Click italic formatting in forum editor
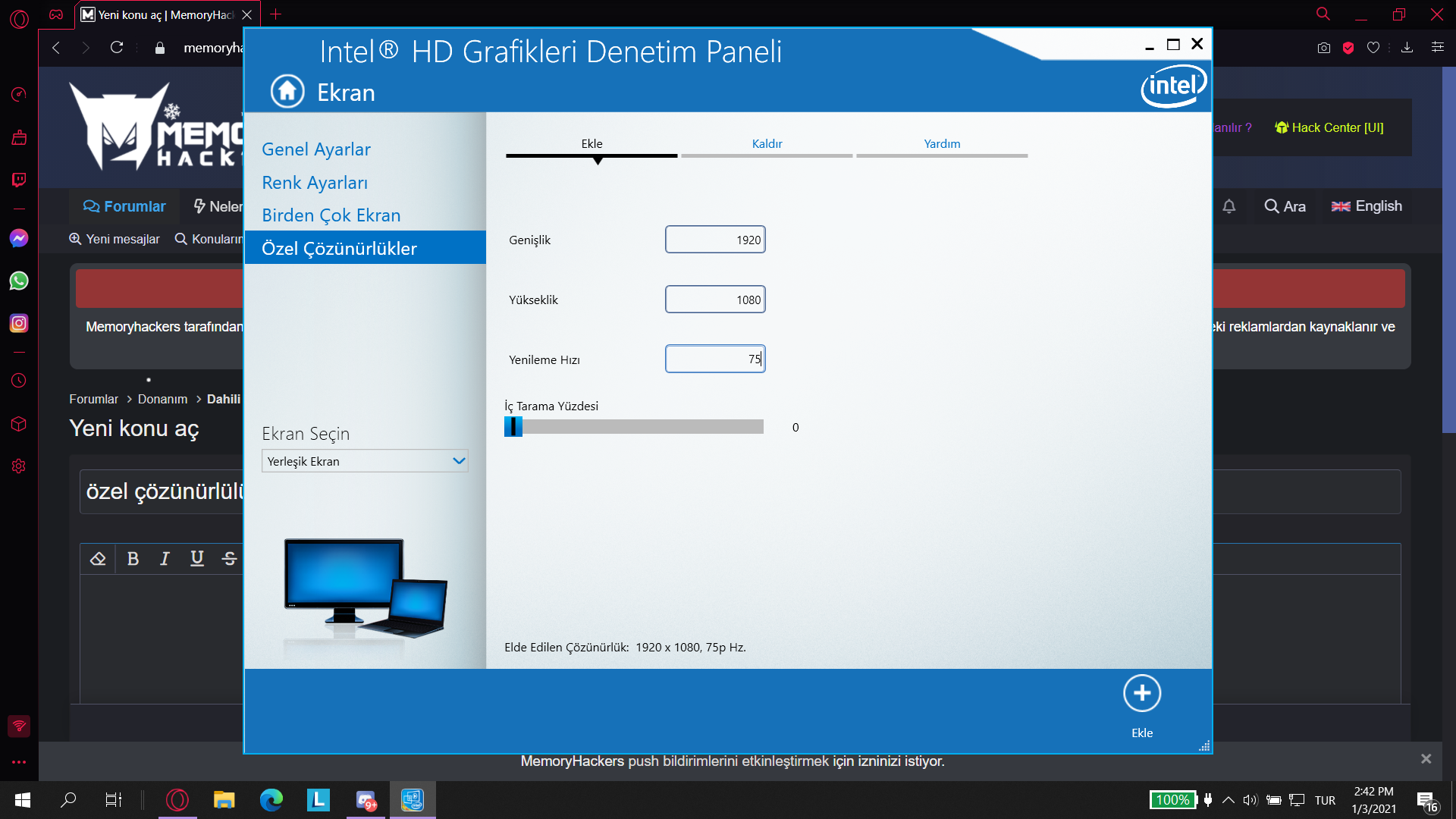The image size is (1456, 819). (x=165, y=559)
